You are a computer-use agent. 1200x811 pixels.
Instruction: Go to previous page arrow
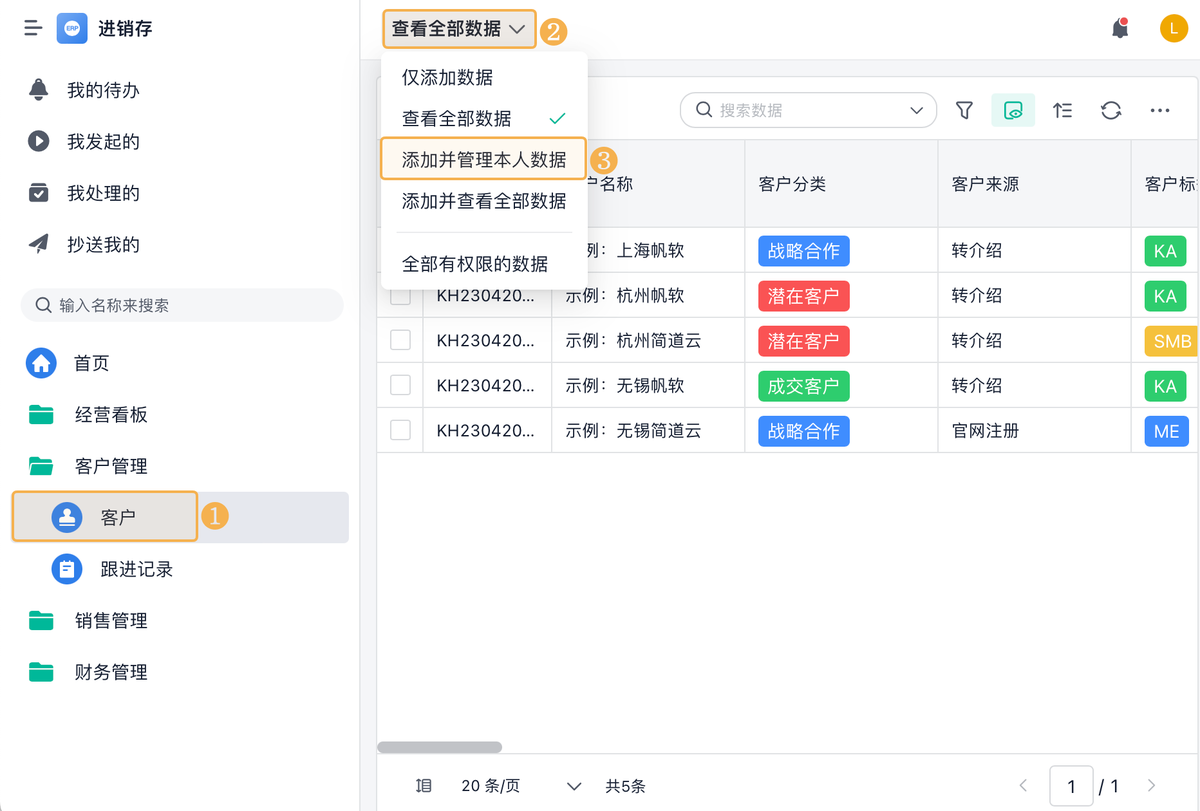click(x=1023, y=786)
